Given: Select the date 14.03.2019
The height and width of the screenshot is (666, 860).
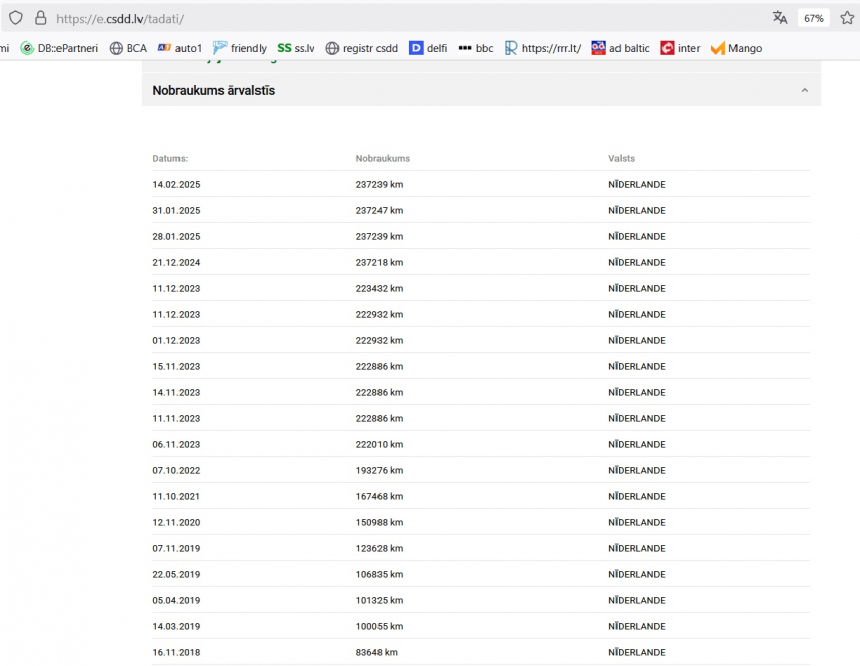Looking at the screenshot, I should click(176, 627).
